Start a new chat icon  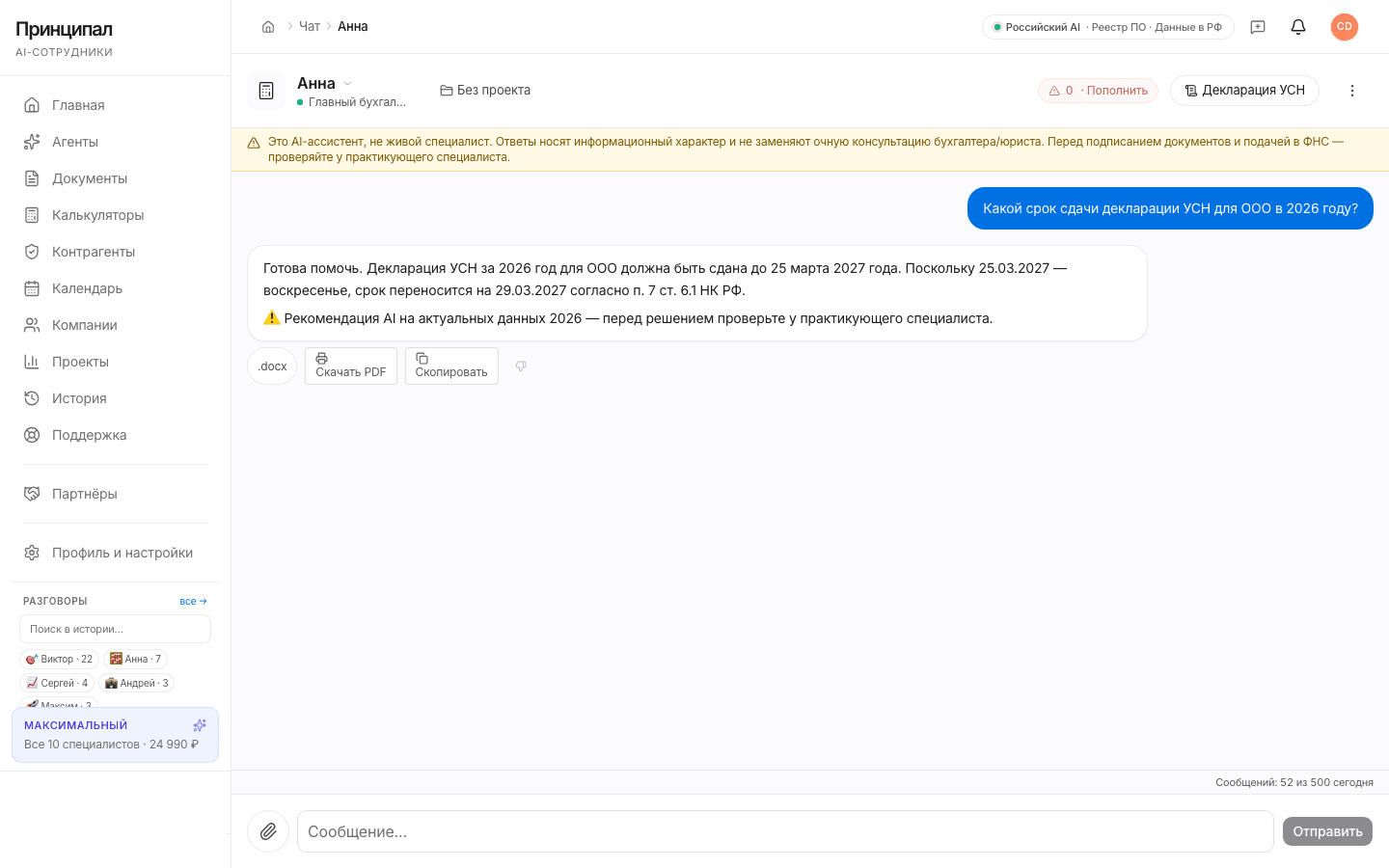(1258, 27)
